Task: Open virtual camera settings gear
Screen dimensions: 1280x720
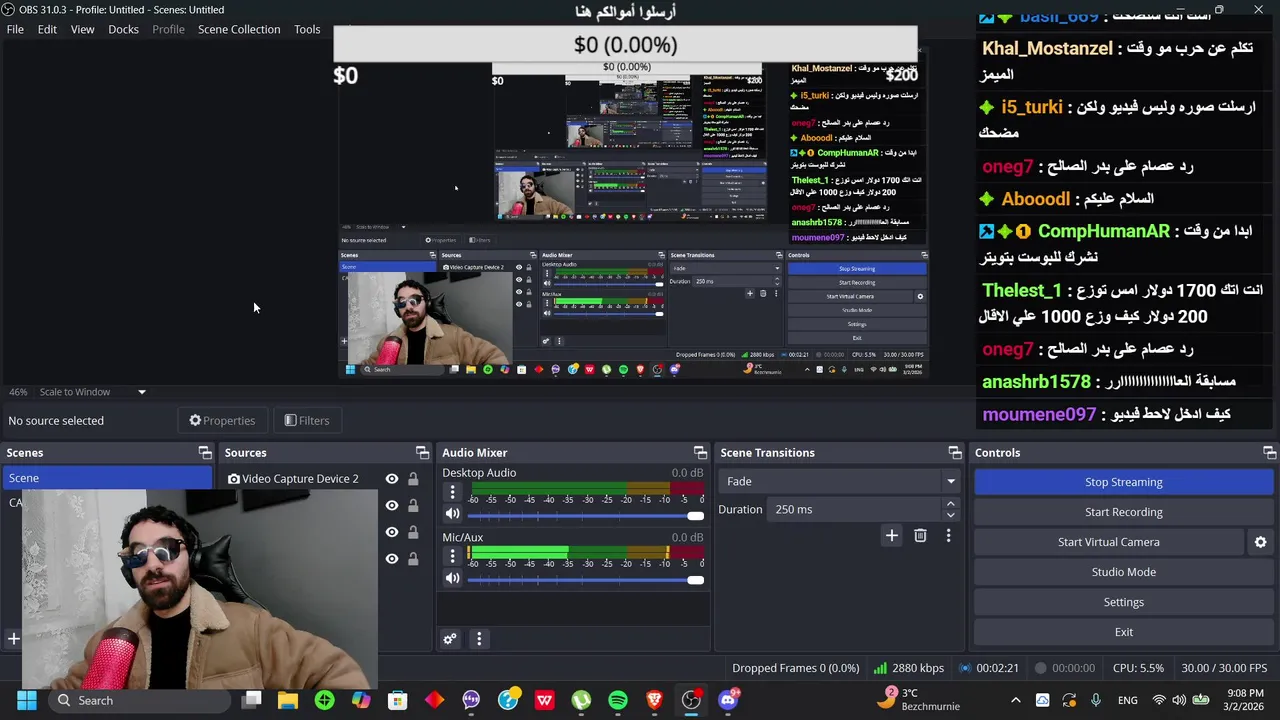Action: click(x=1260, y=542)
